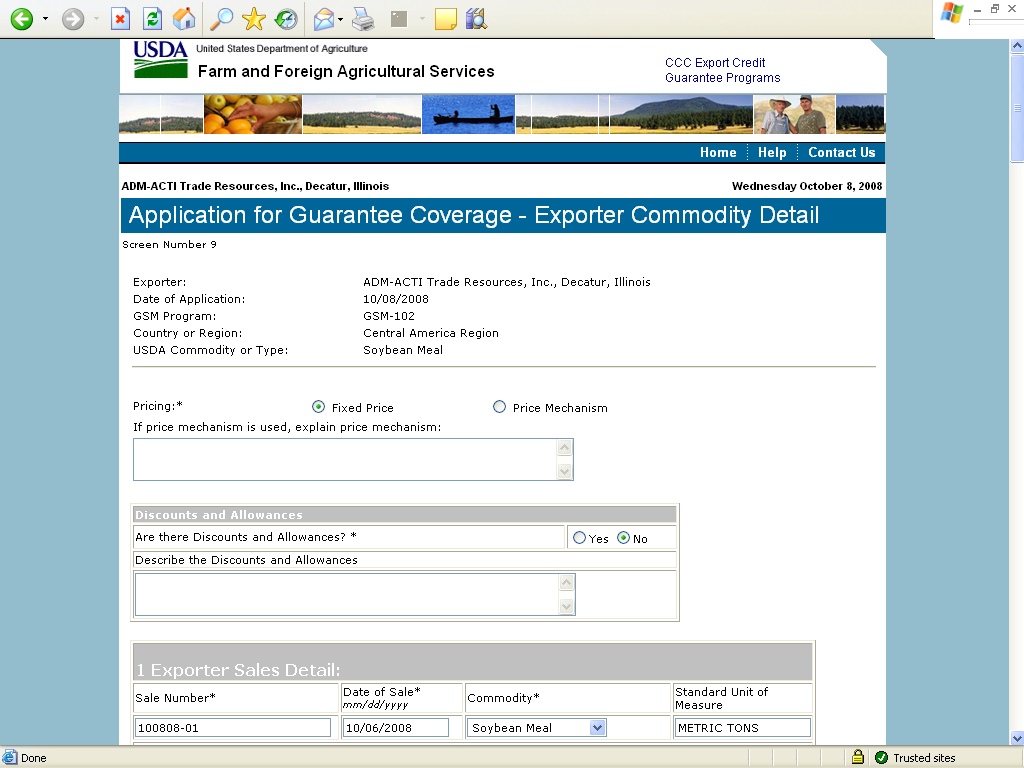
Task: Click the page vertical scrollbar thumb
Action: (x=1017, y=108)
